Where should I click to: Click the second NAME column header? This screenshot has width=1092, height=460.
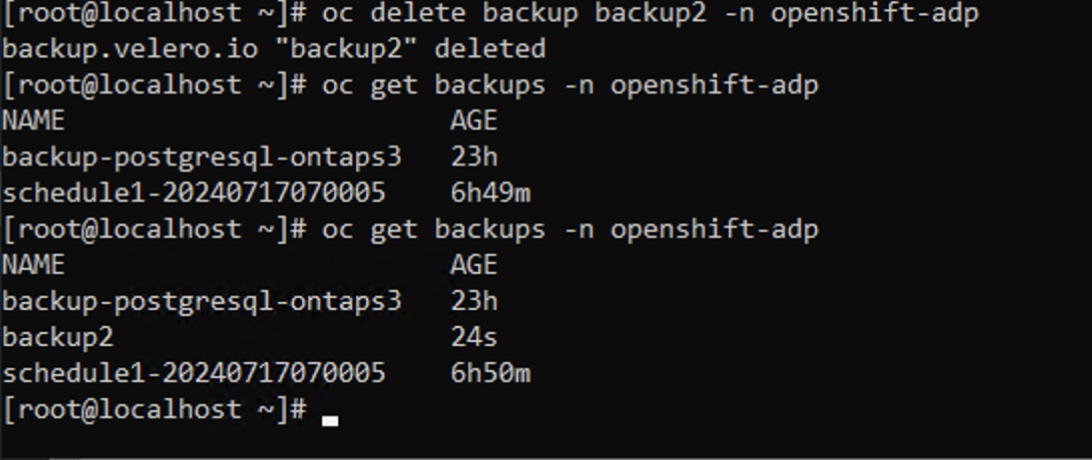pos(34,265)
